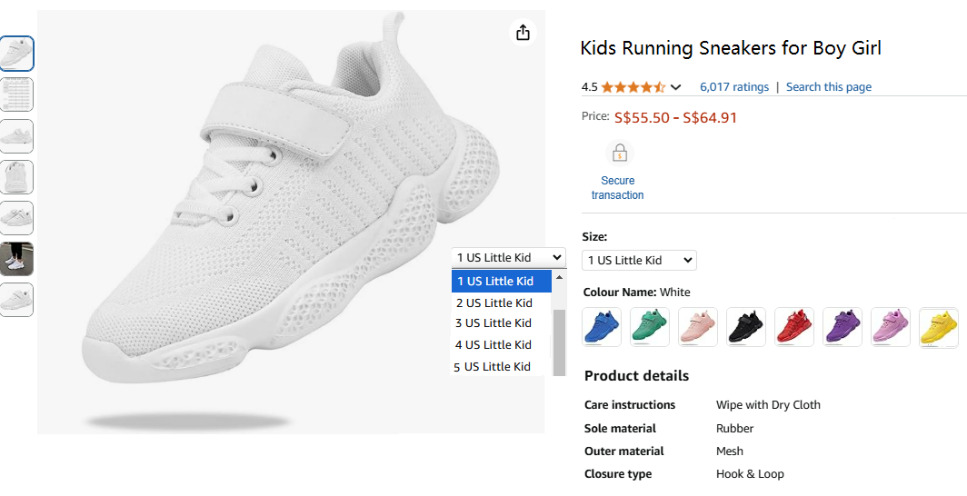967x496 pixels.
Task: Choose 4 US Little Kid from list
Action: [494, 345]
